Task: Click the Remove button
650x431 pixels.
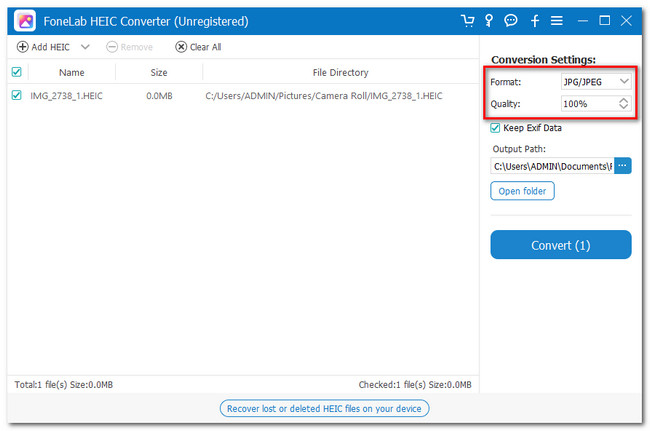Action: [129, 47]
